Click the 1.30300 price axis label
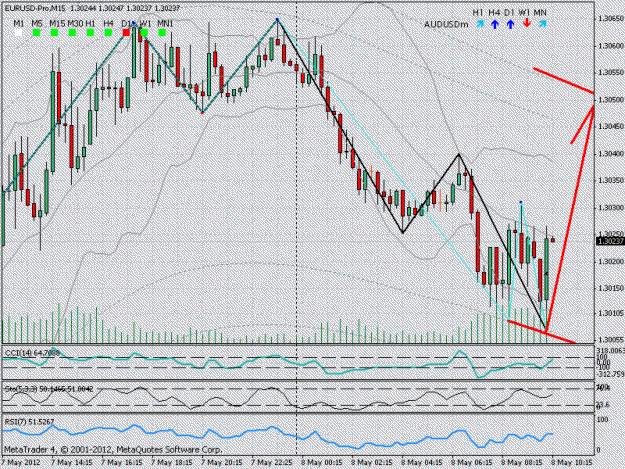625x469 pixels. click(610, 208)
